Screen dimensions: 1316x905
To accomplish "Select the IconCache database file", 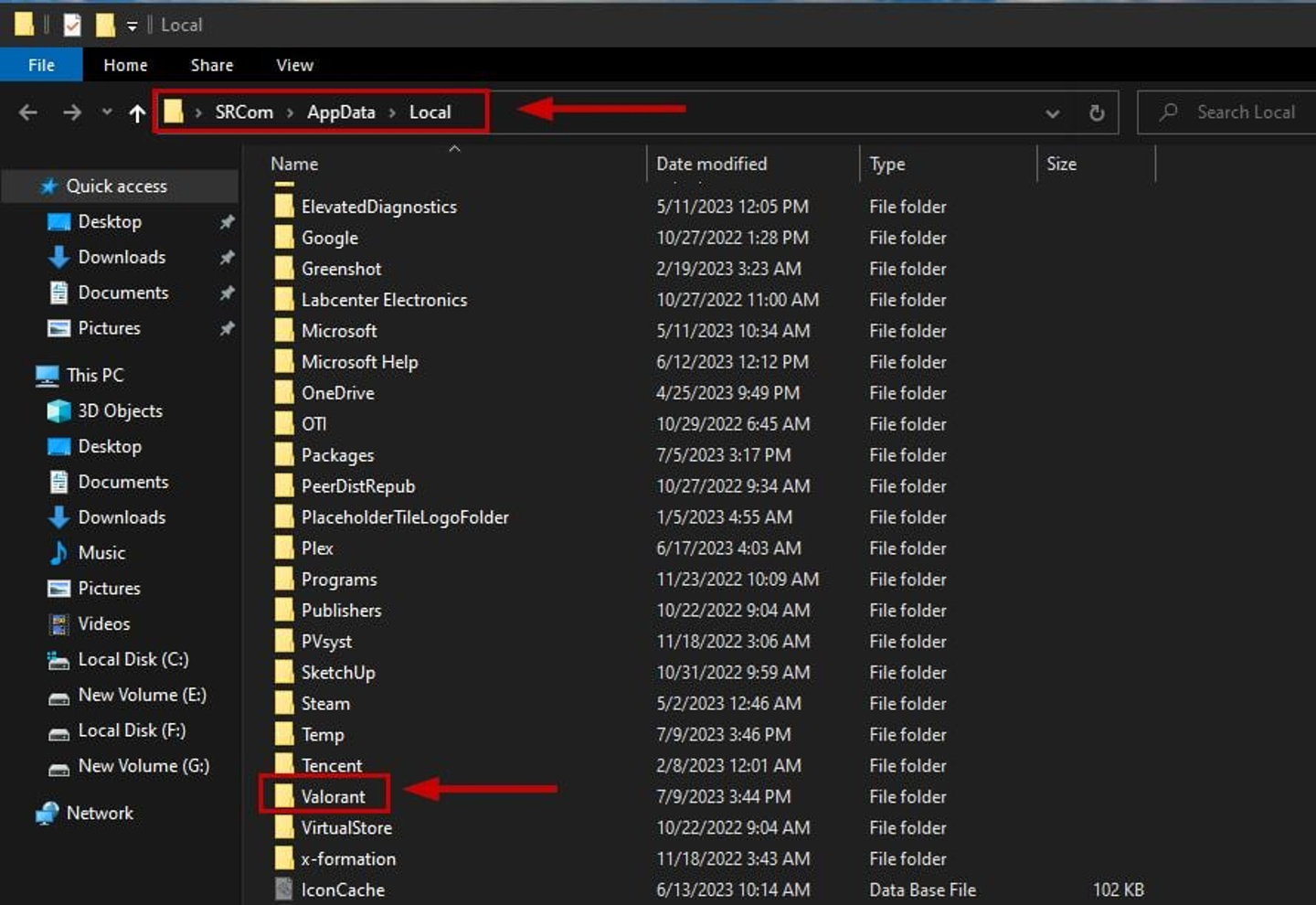I will [x=343, y=889].
